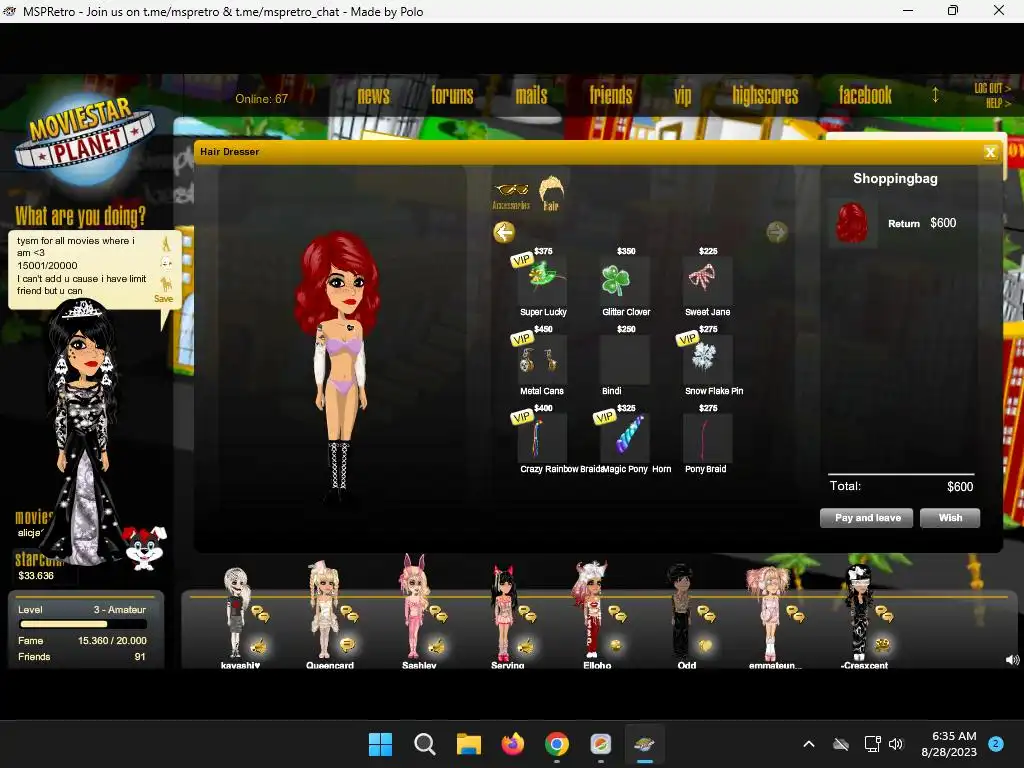Click the red hair thumbnail in Shoppingbag
Image resolution: width=1024 pixels, height=768 pixels.
[x=852, y=223]
